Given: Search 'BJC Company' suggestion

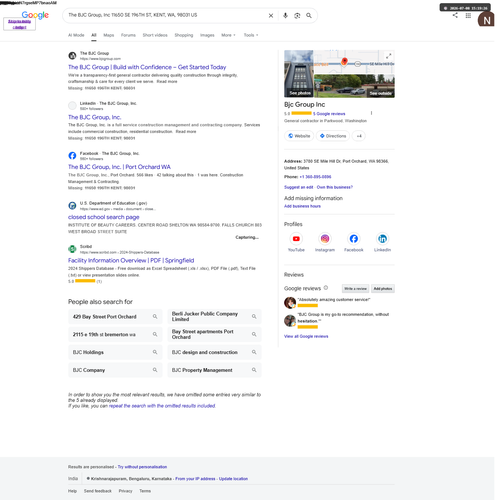Looking at the screenshot, I should coord(115,370).
